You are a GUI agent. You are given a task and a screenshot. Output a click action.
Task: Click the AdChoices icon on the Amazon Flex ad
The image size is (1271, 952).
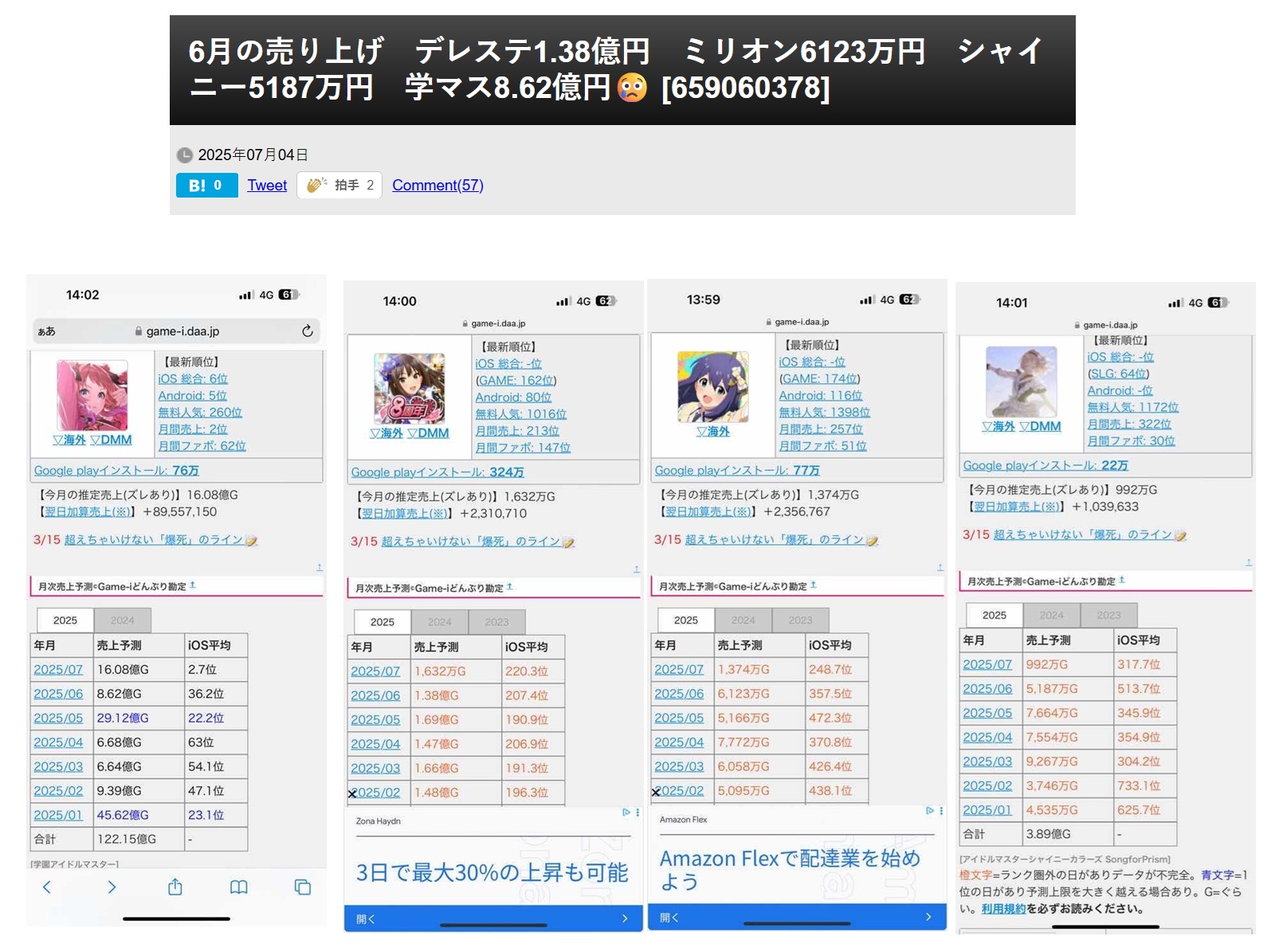point(929,811)
